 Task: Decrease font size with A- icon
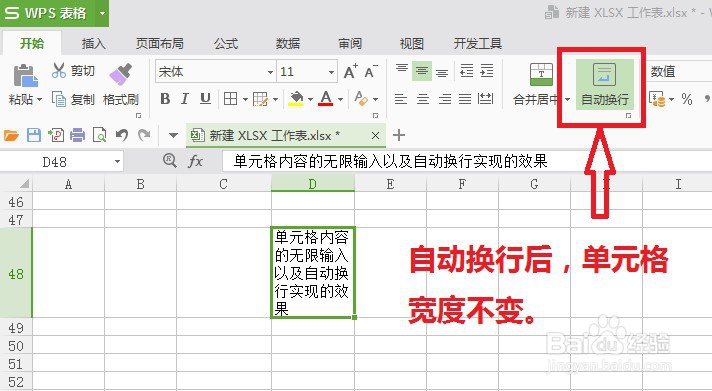371,71
